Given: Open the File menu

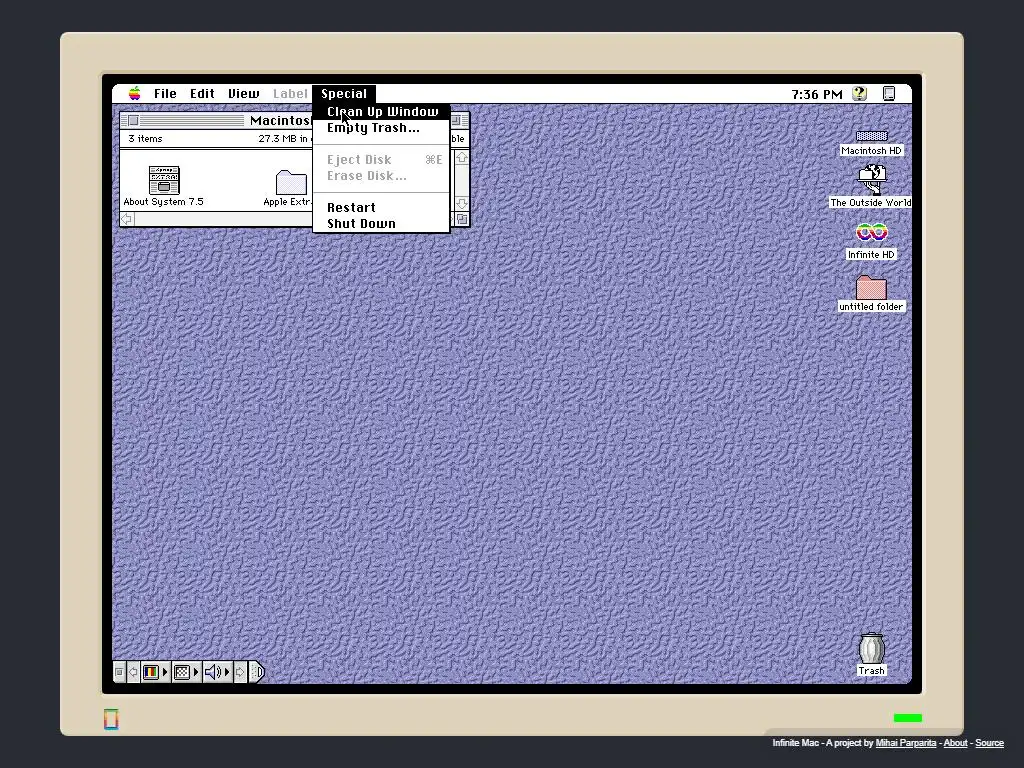Looking at the screenshot, I should tap(165, 94).
